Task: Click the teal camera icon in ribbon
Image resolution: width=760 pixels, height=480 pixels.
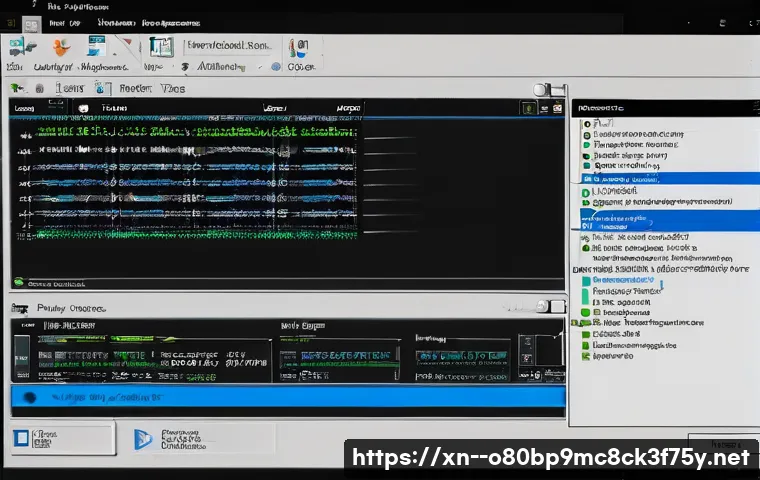Action: coord(21,48)
